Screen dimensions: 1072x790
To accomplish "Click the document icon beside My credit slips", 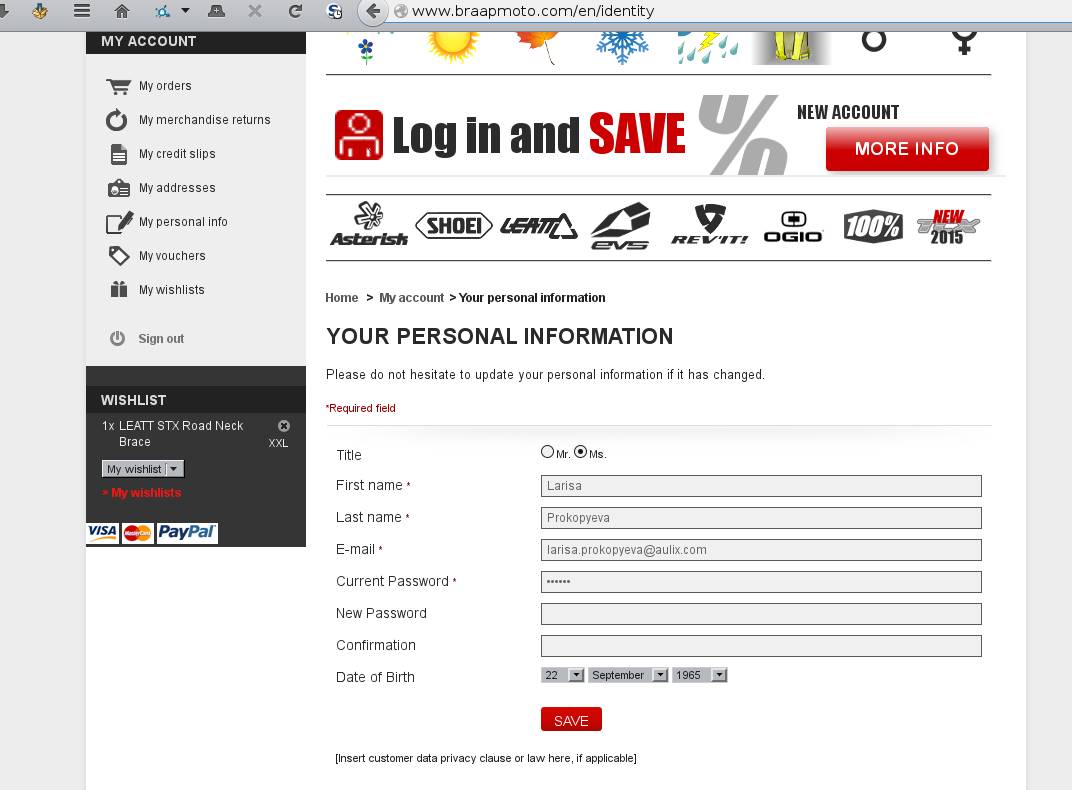I will pyautogui.click(x=119, y=154).
